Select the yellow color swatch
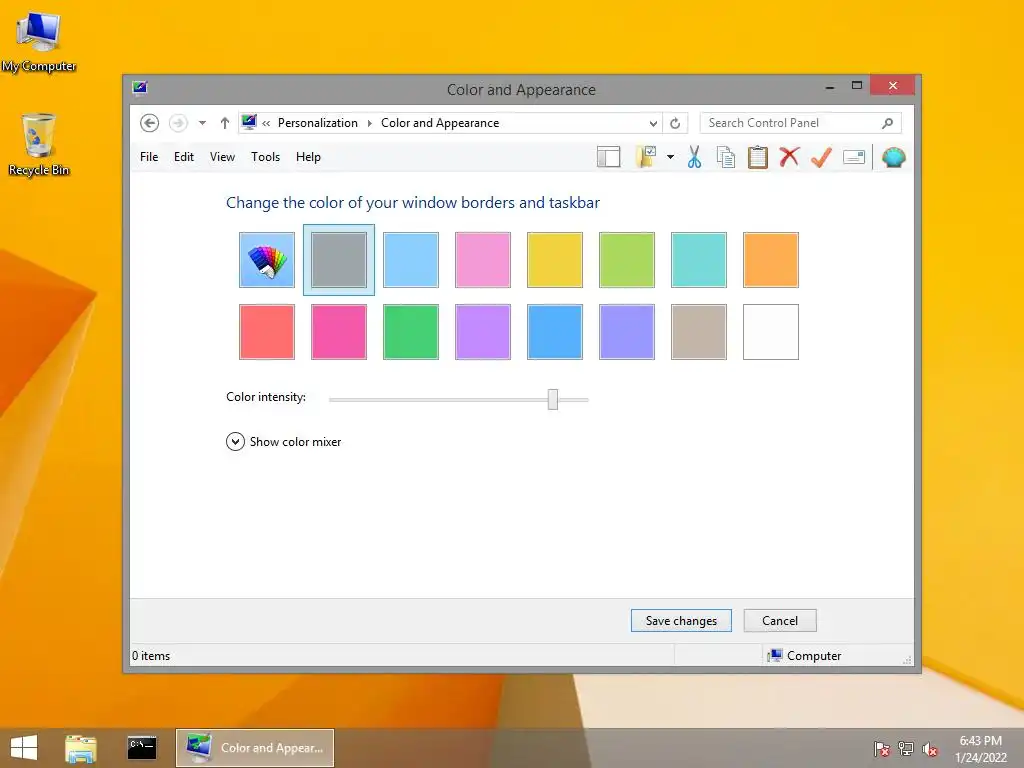 point(554,260)
